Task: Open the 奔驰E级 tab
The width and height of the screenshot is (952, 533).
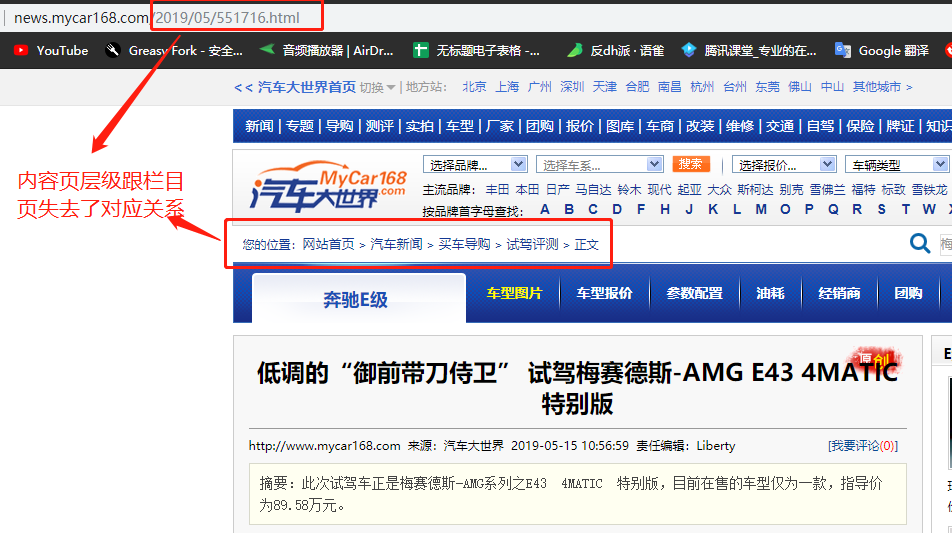Action: tap(359, 298)
